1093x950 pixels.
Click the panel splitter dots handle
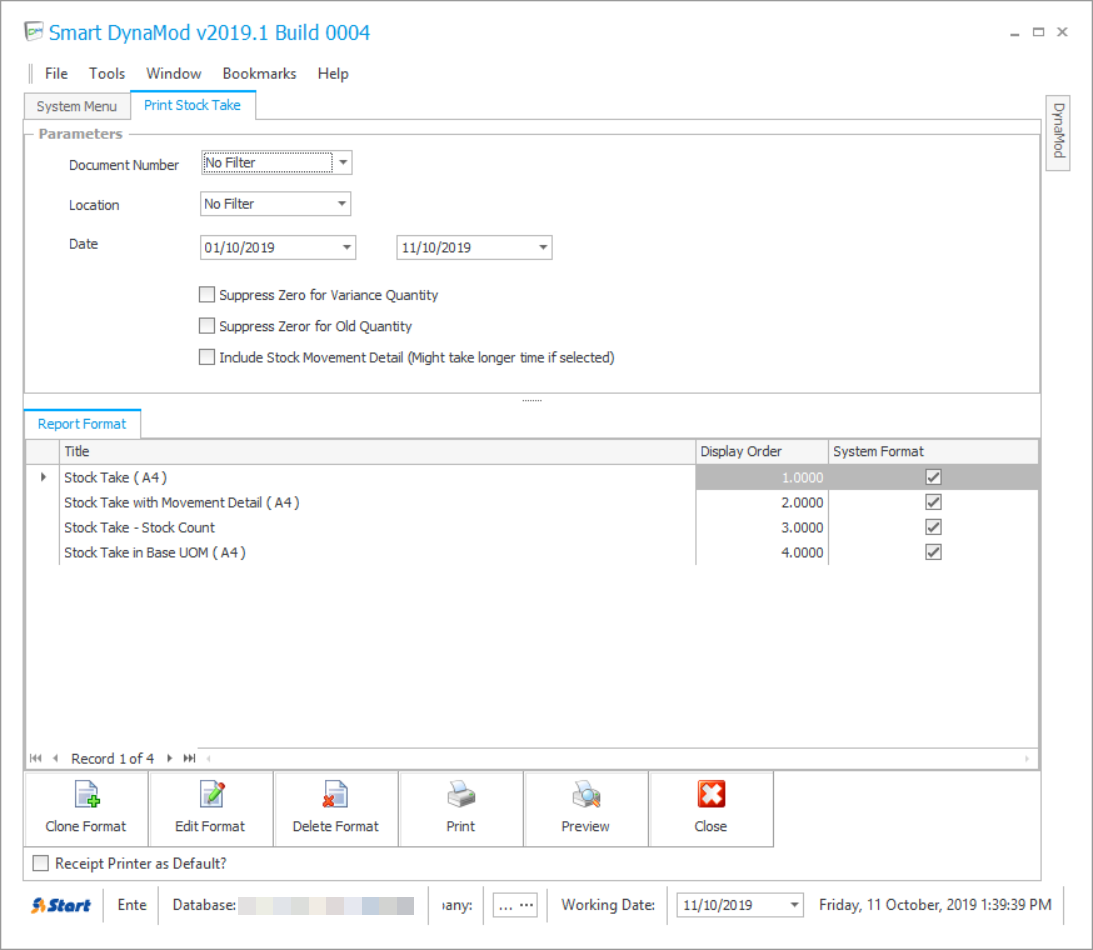[532, 401]
